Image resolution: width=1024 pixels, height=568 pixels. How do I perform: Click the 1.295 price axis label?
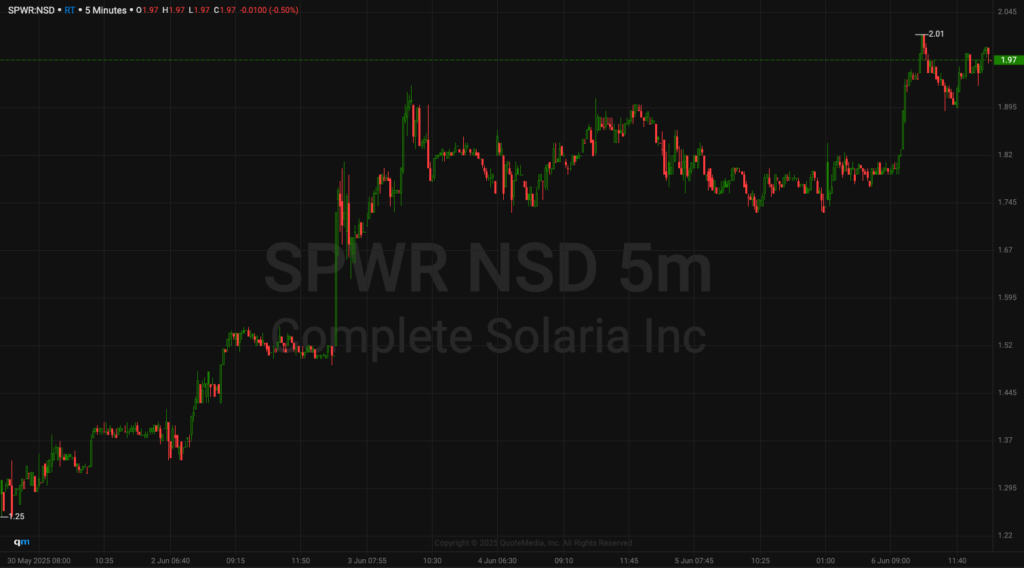(1007, 488)
